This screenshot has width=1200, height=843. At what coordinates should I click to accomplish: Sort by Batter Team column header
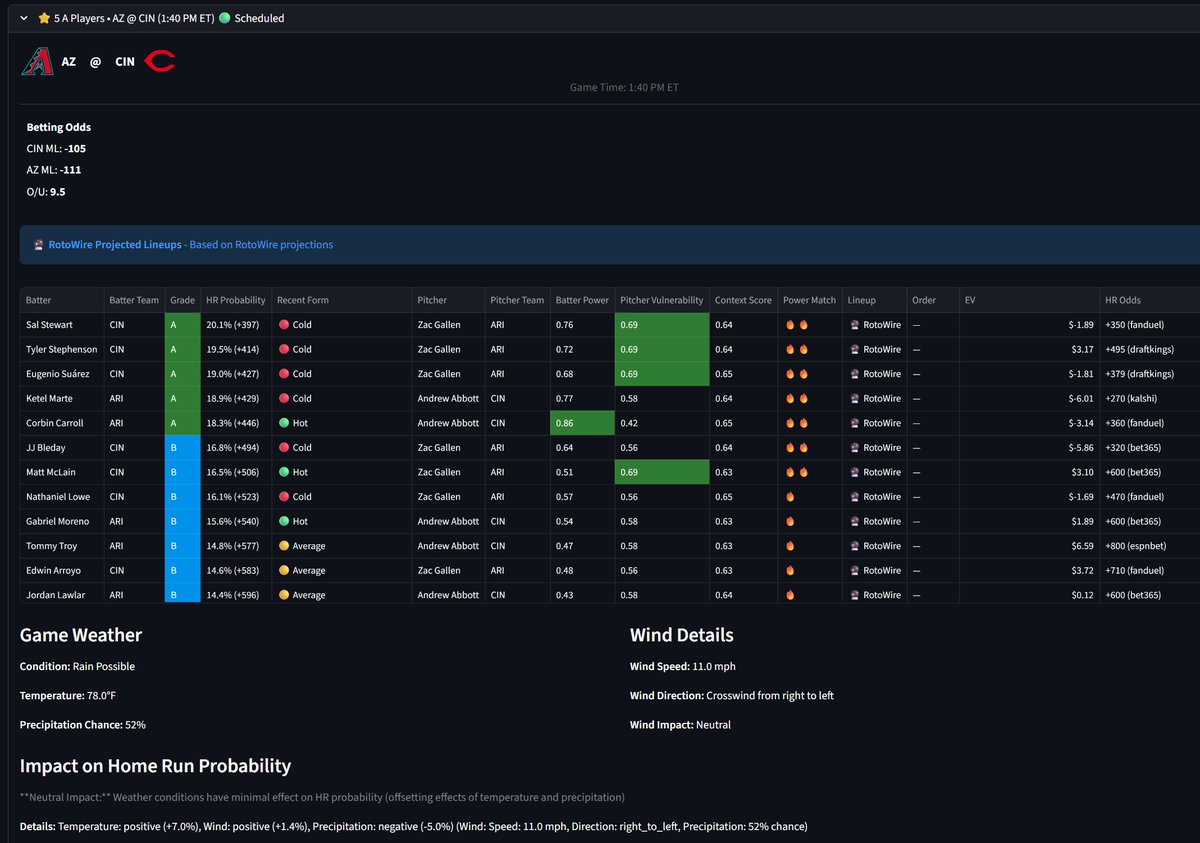pyautogui.click(x=134, y=300)
